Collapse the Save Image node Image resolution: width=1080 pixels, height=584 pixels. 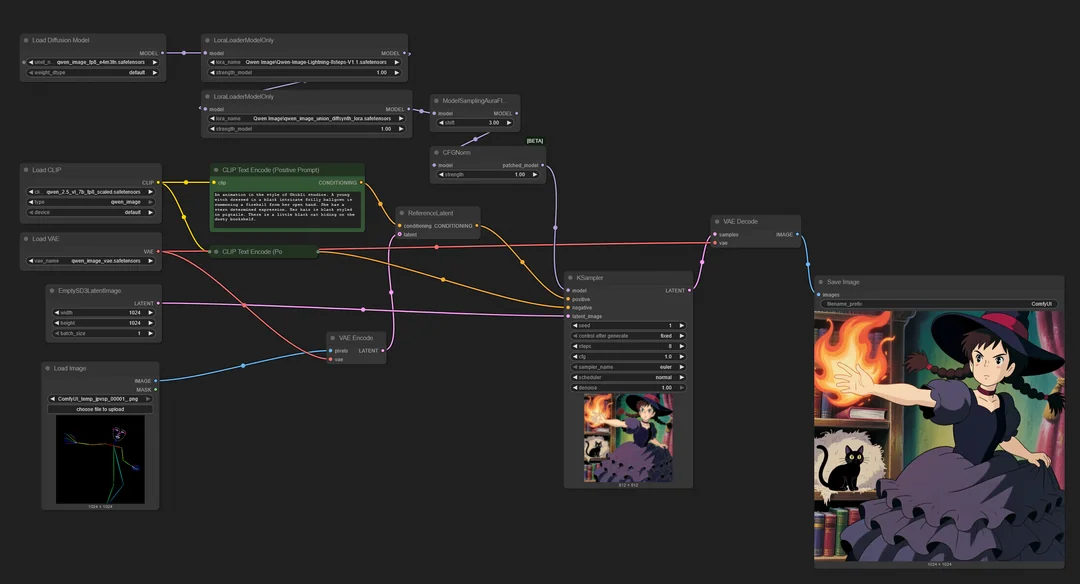pyautogui.click(x=820, y=282)
